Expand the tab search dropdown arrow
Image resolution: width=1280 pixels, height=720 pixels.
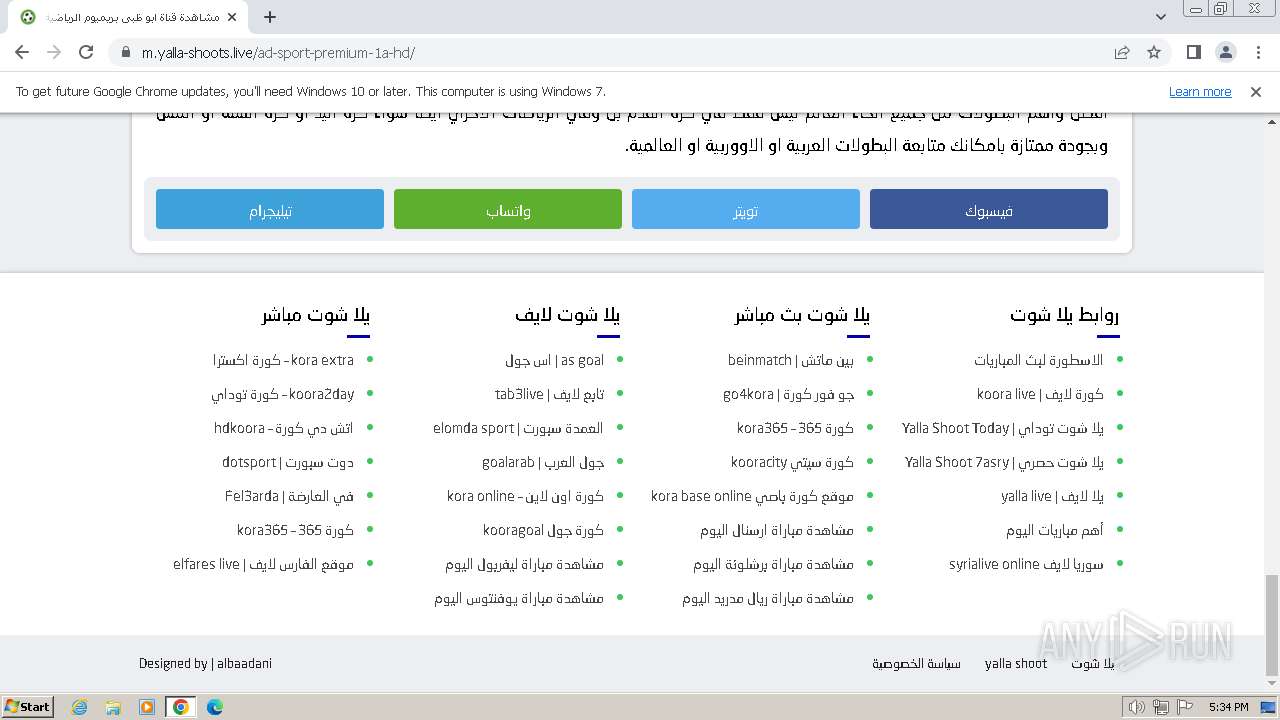coord(1160,17)
